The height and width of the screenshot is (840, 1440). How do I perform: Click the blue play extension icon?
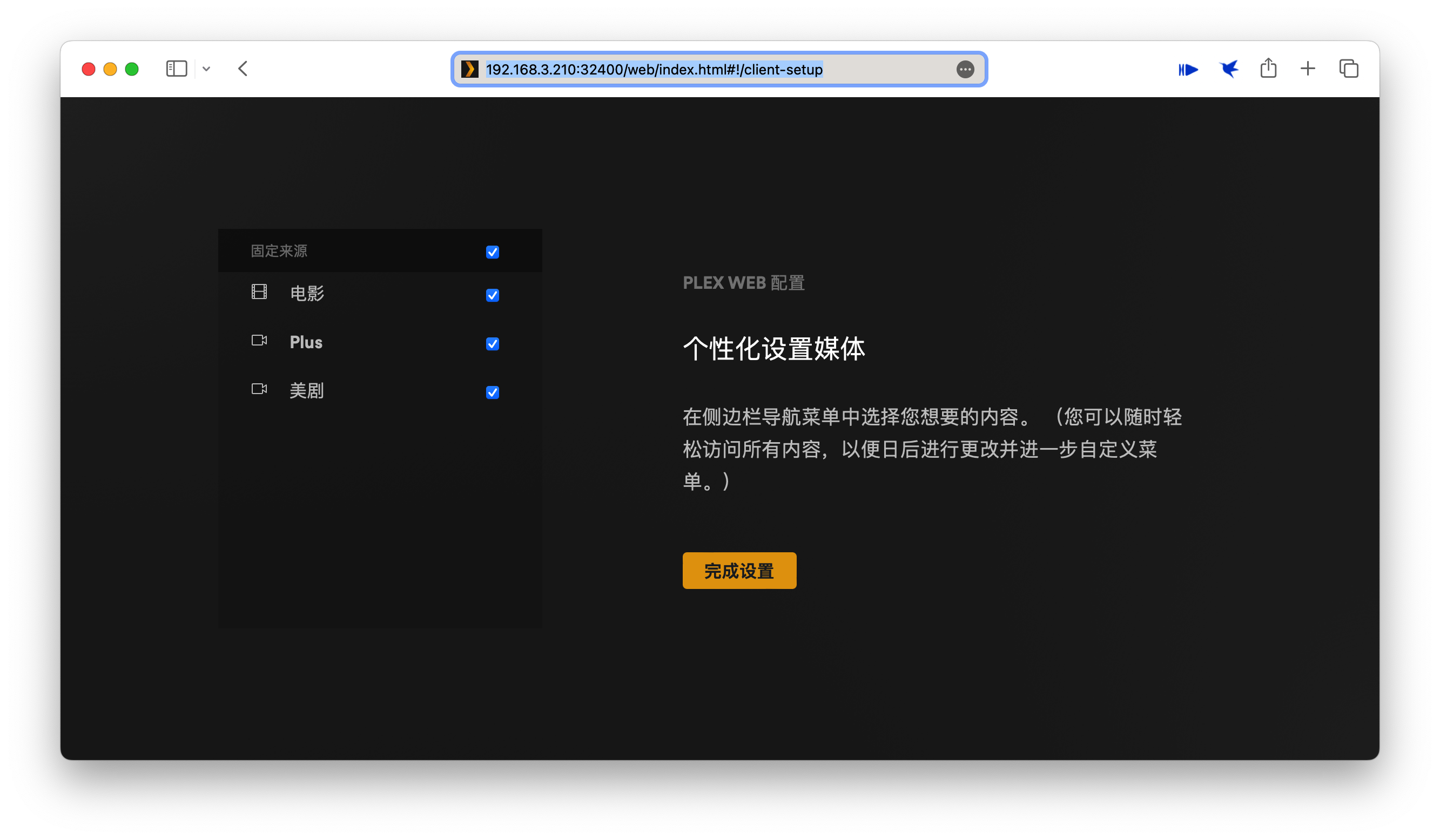pos(1188,70)
